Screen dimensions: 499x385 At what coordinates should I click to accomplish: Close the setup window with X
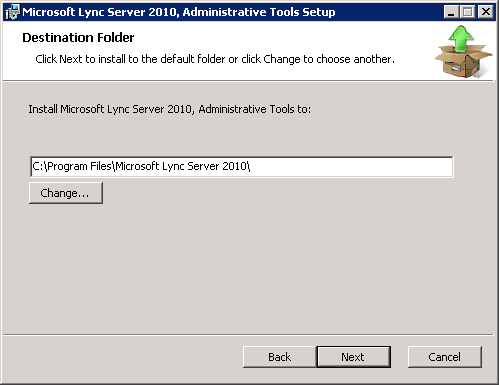[x=486, y=12]
